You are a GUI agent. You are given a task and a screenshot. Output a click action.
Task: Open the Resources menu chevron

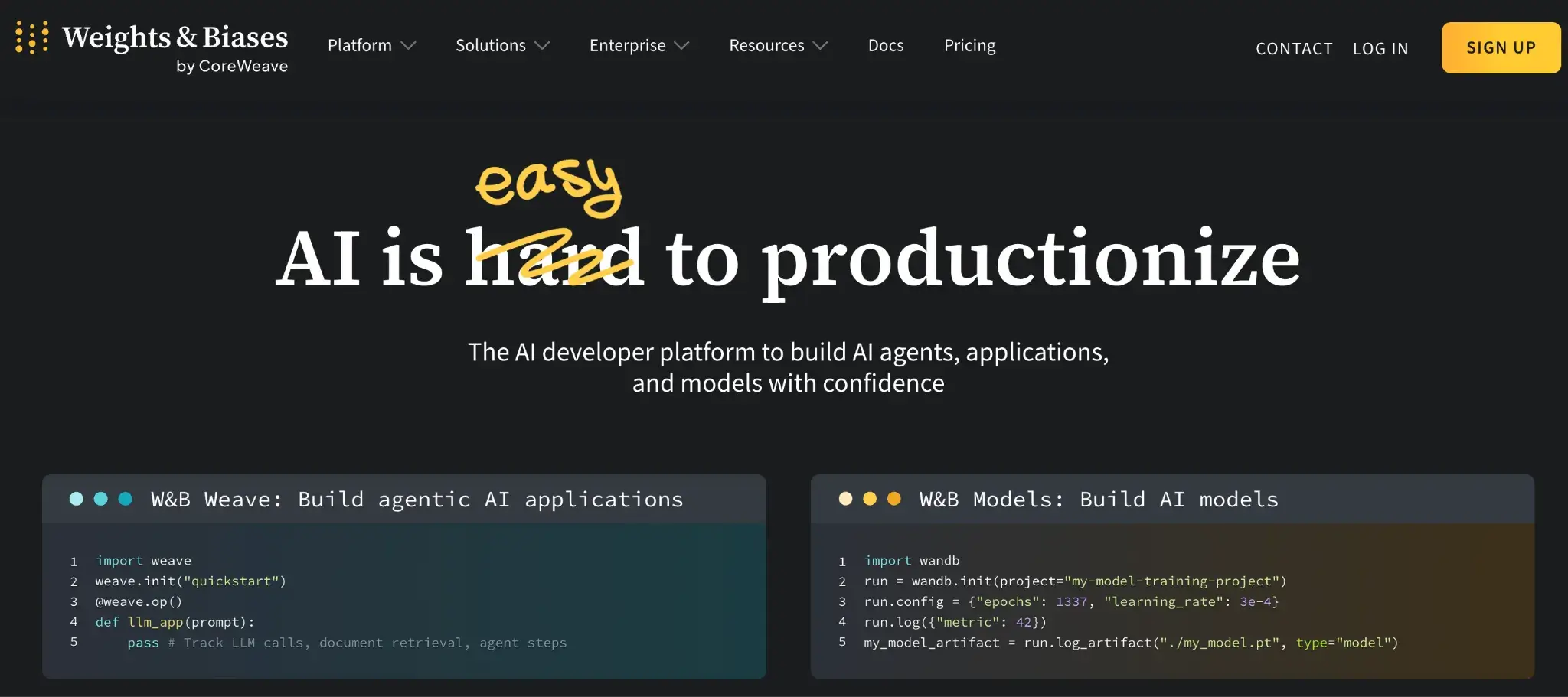click(820, 46)
